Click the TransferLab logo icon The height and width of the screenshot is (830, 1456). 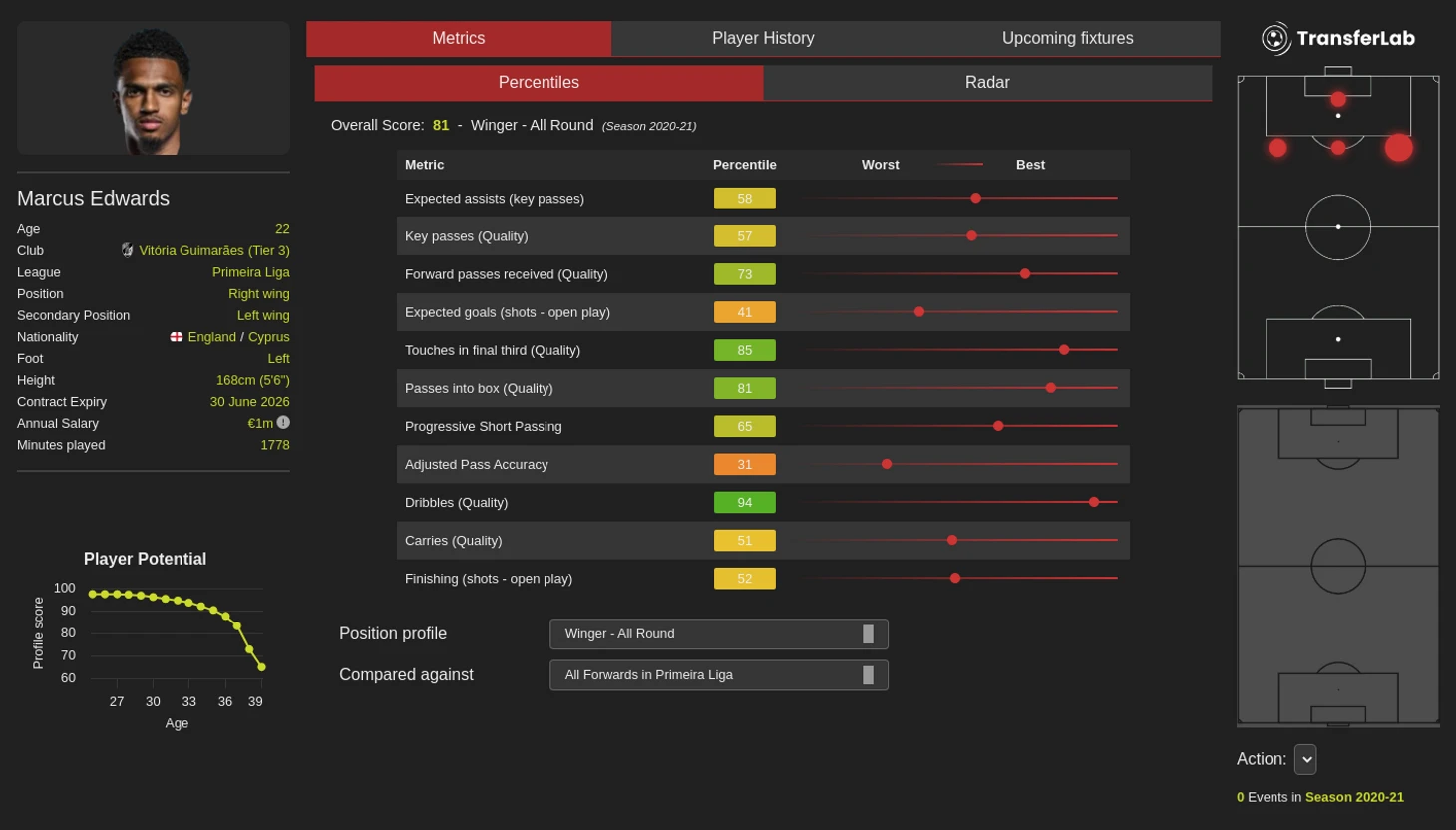[1275, 39]
